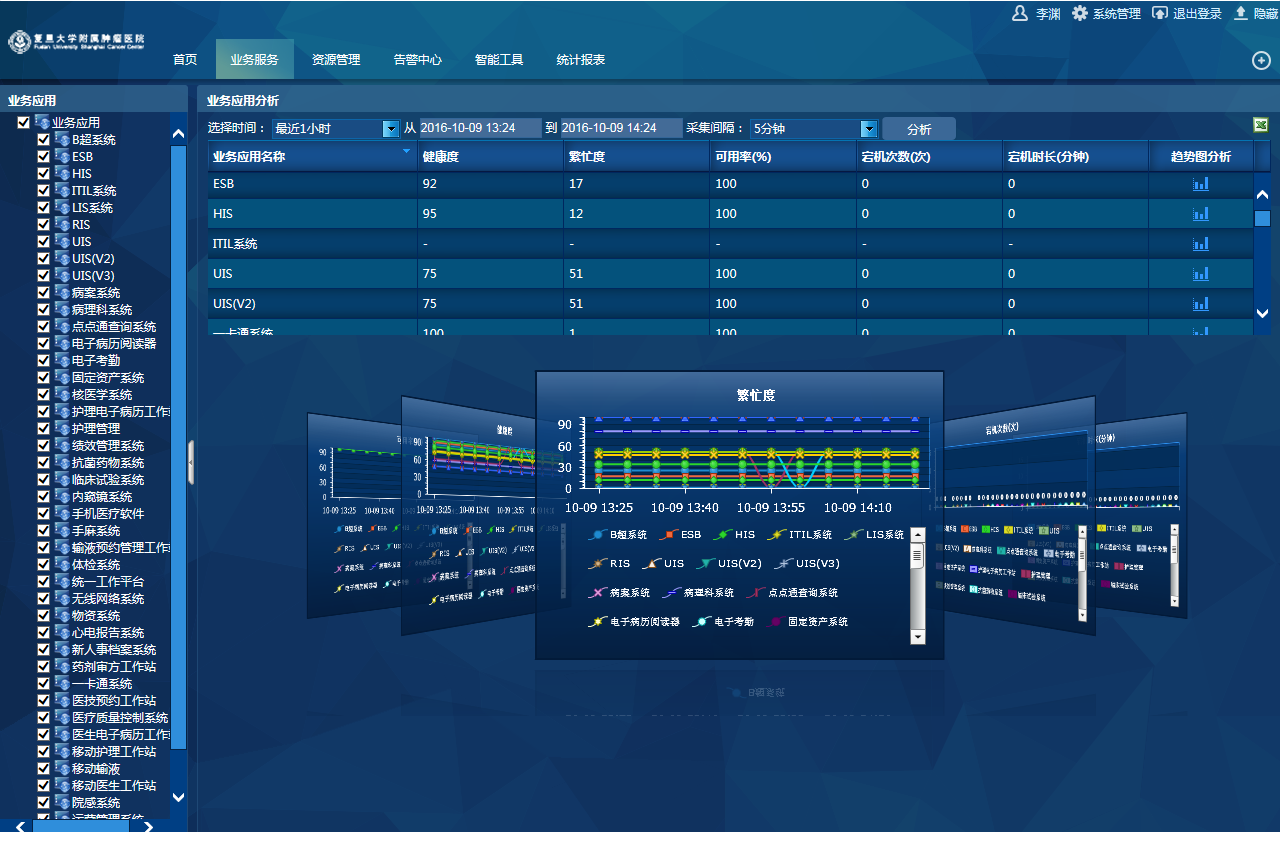Click the system management gear icon

(1080, 13)
